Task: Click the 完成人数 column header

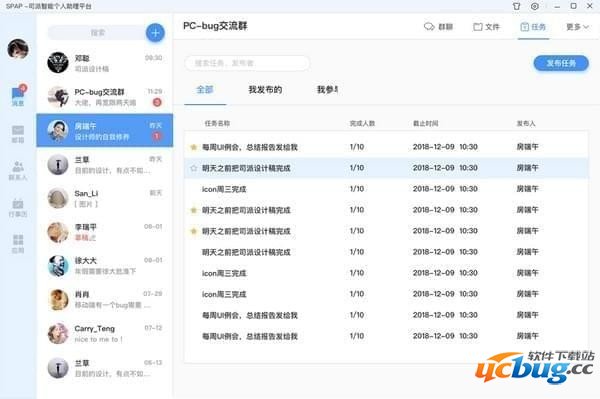Action: pyautogui.click(x=362, y=123)
